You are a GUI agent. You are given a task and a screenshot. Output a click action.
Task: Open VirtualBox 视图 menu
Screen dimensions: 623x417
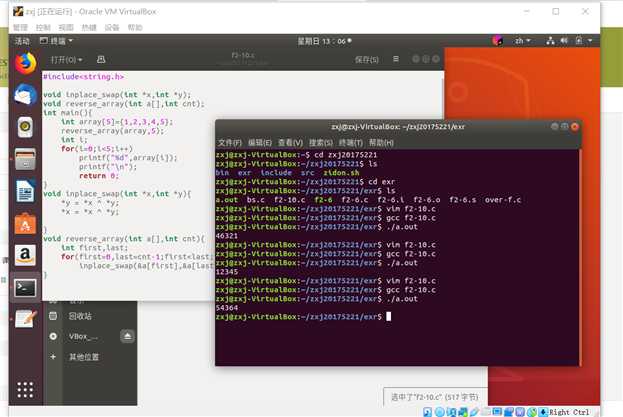point(66,27)
